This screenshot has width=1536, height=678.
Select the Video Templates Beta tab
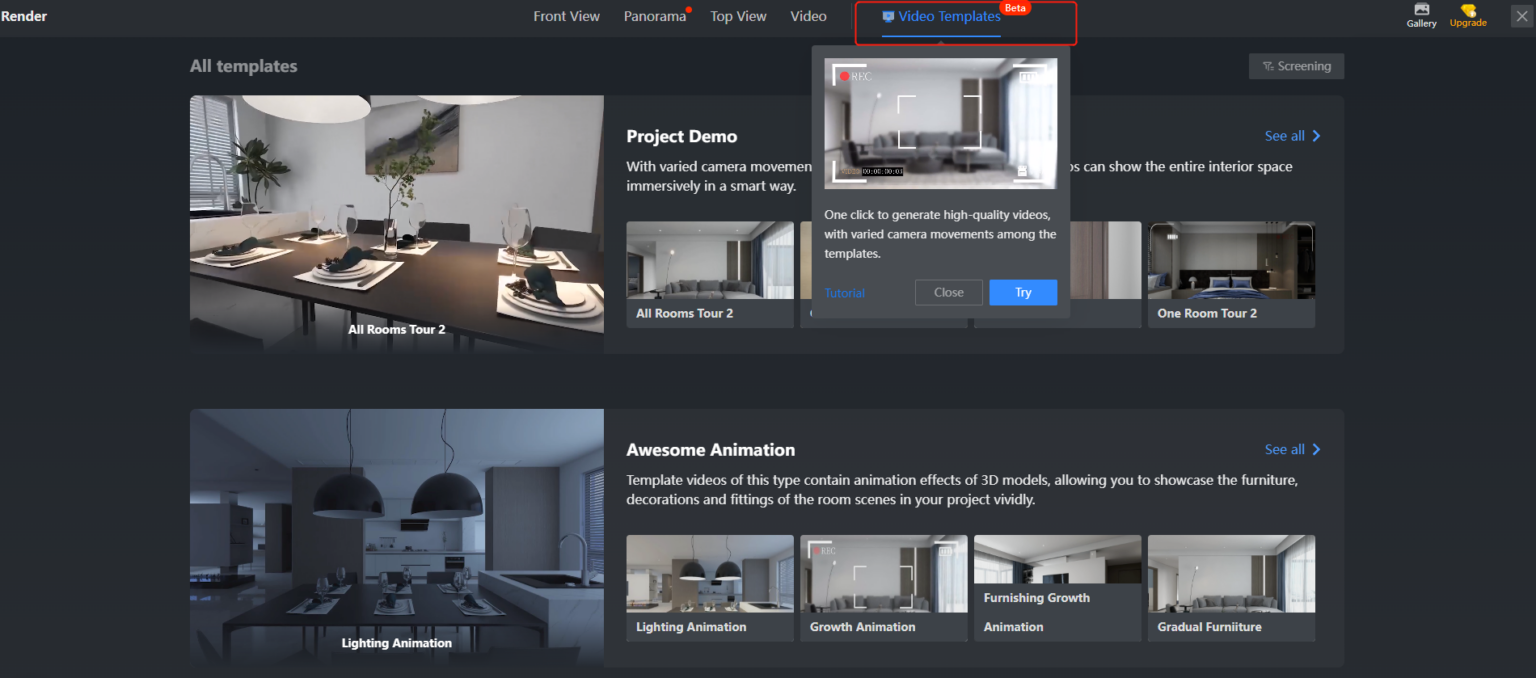point(942,16)
